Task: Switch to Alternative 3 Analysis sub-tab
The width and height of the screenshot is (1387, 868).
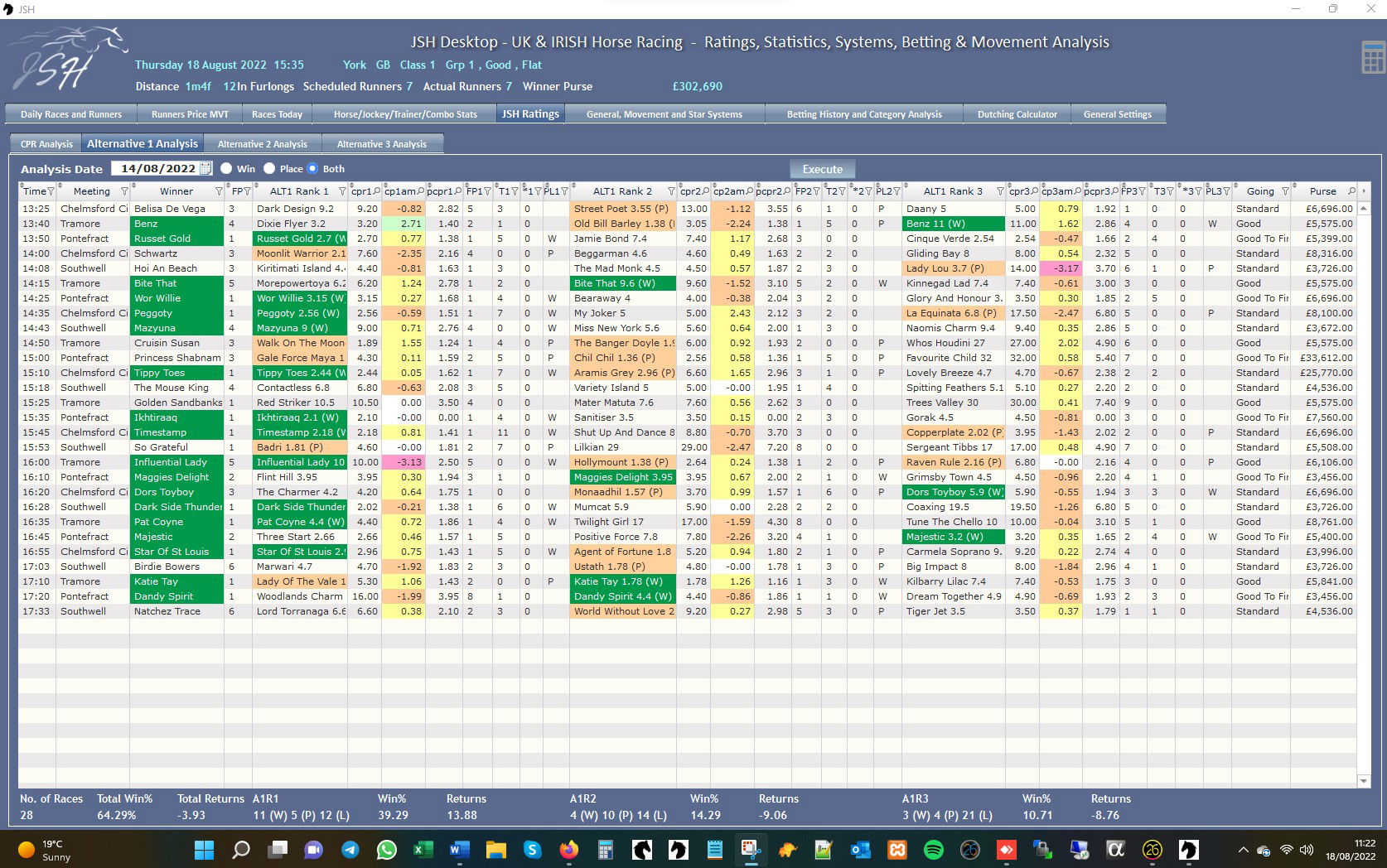Action: click(382, 144)
